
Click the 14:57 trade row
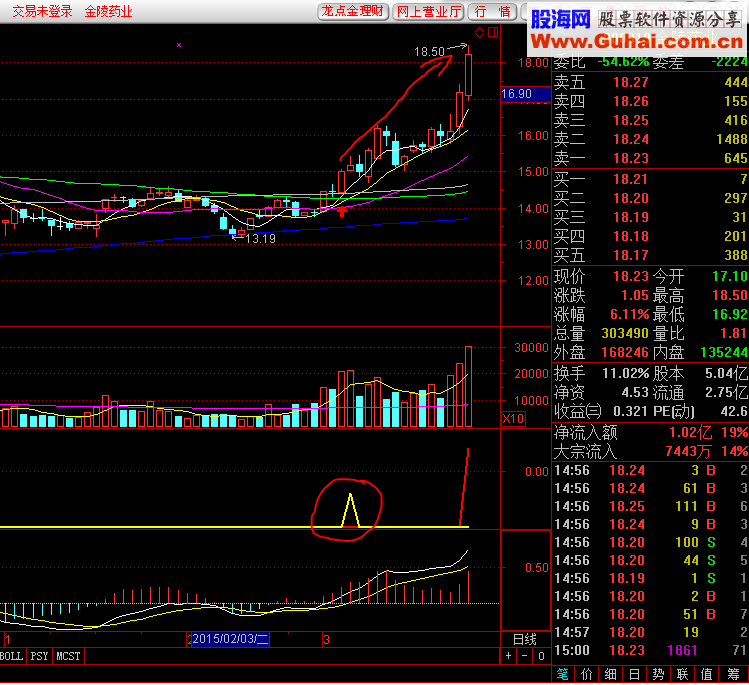(651, 632)
